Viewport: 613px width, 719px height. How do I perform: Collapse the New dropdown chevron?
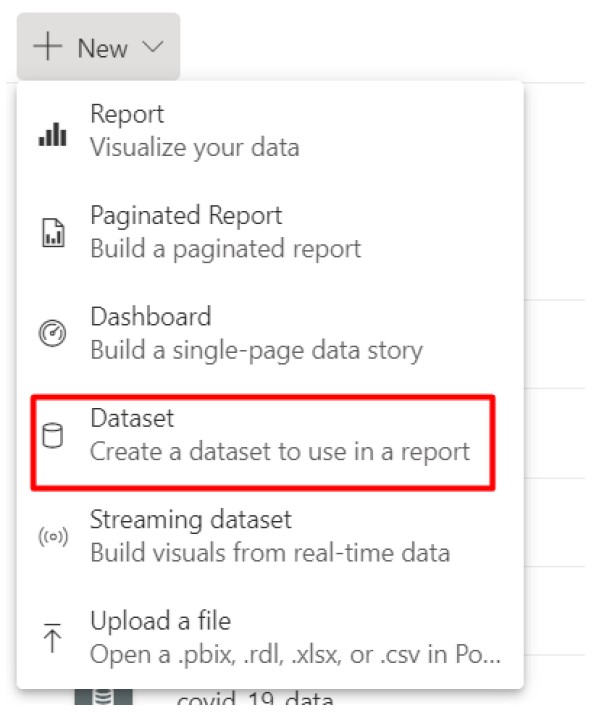(153, 46)
